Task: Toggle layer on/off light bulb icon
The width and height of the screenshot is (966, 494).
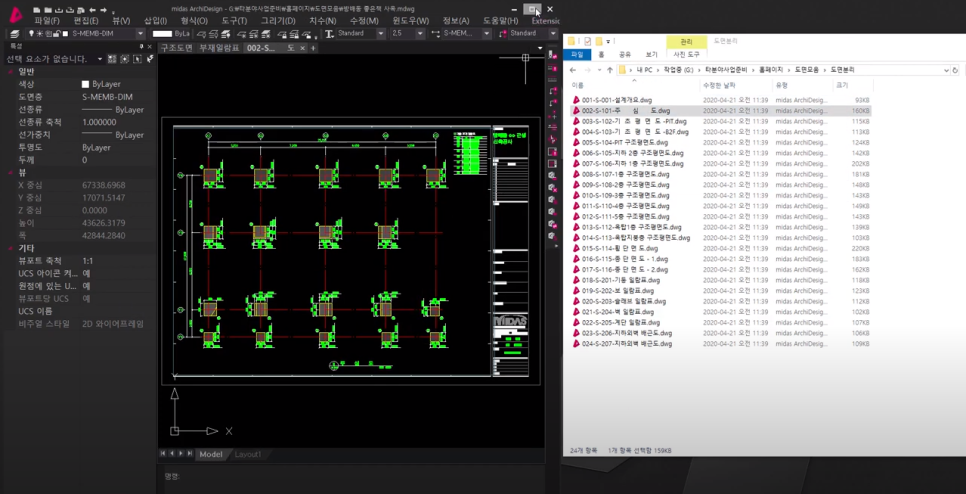Action: 31,33
